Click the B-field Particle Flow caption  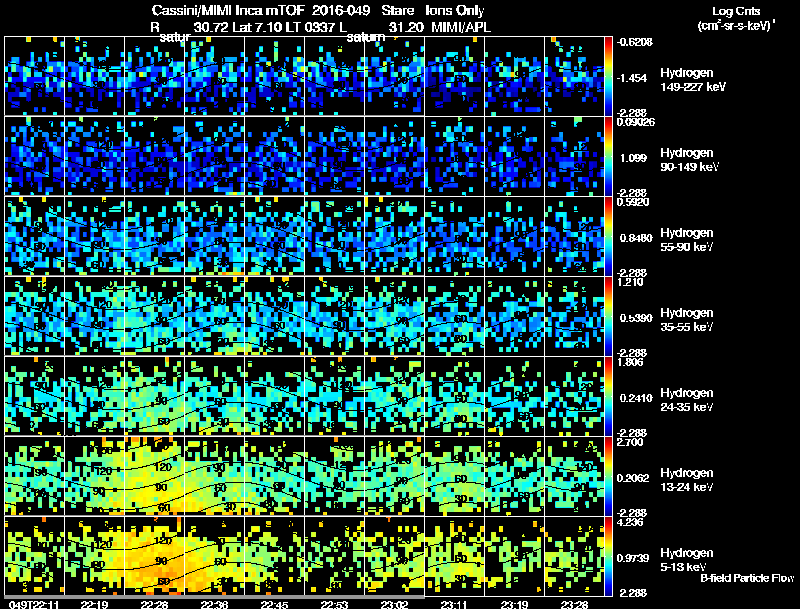pos(747,578)
